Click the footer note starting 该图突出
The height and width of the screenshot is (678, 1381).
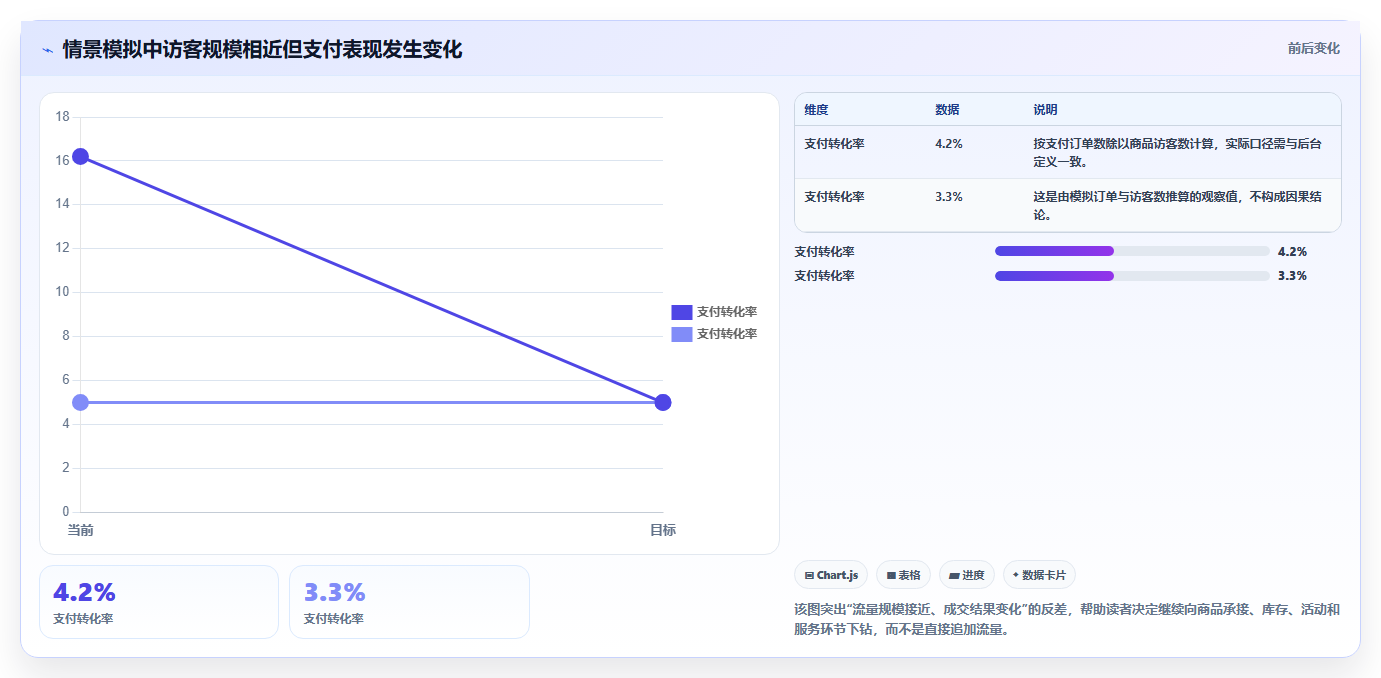pyautogui.click(x=1067, y=620)
